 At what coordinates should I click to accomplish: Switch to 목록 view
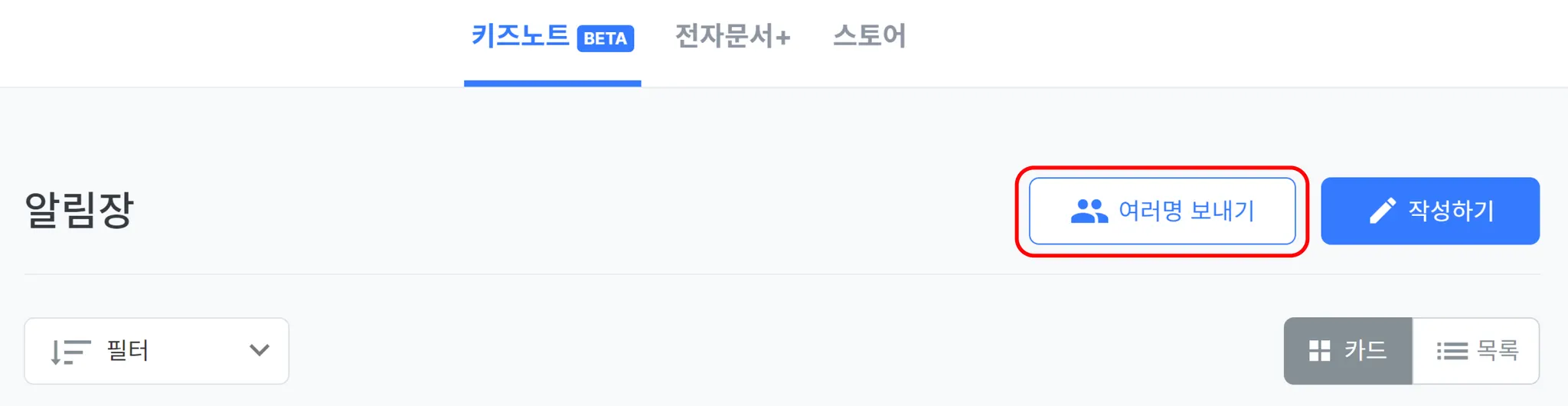(x=1476, y=351)
